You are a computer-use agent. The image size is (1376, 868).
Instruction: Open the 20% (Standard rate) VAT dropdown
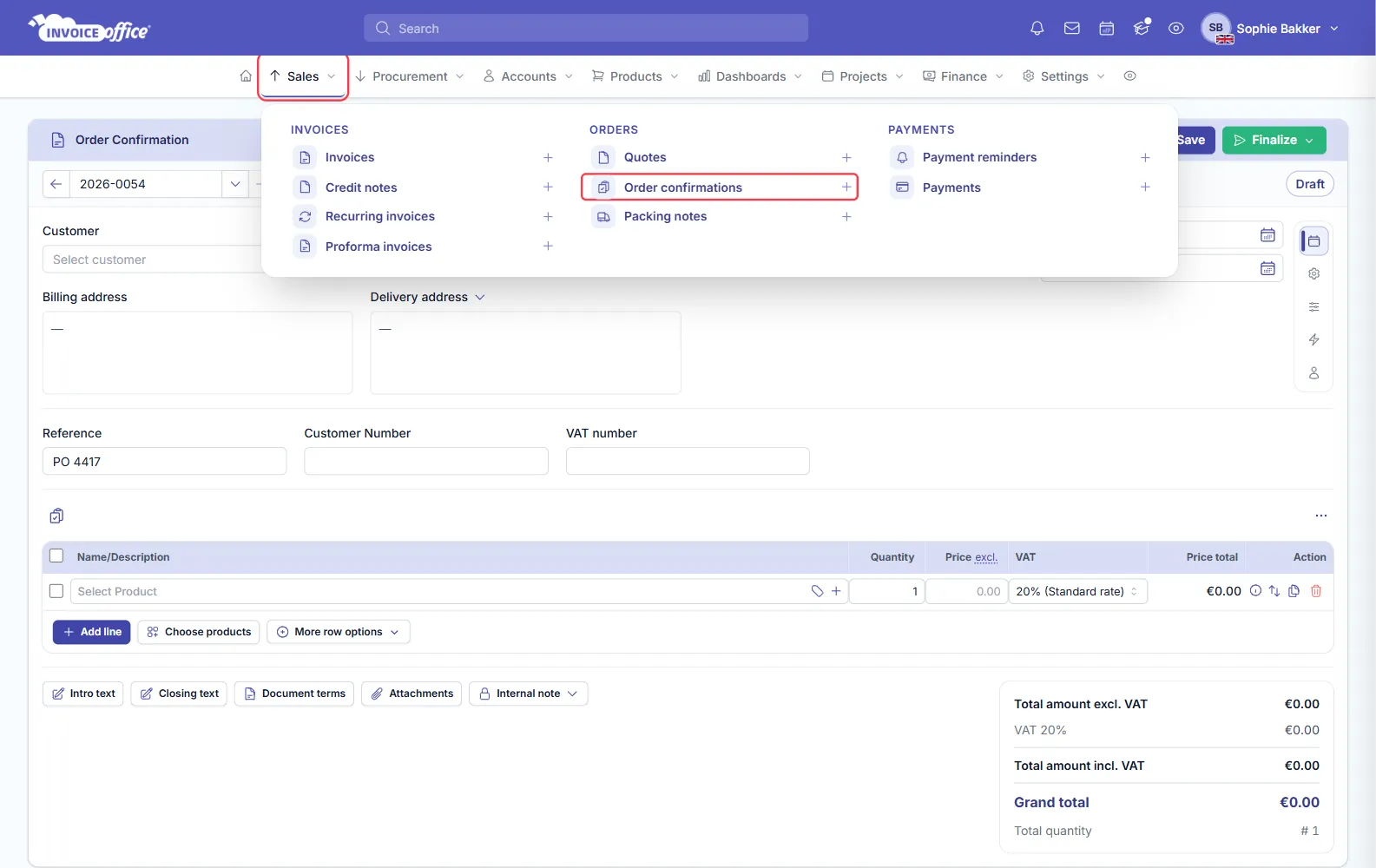[x=1077, y=591]
